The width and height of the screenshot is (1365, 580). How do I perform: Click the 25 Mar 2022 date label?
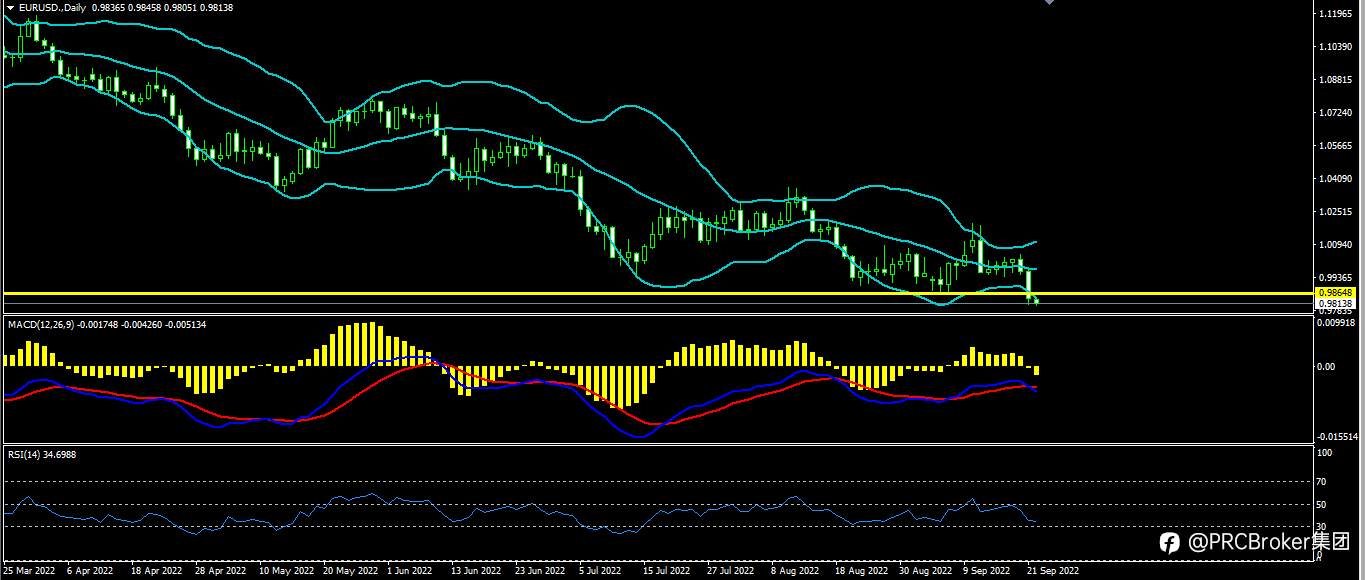click(x=29, y=571)
